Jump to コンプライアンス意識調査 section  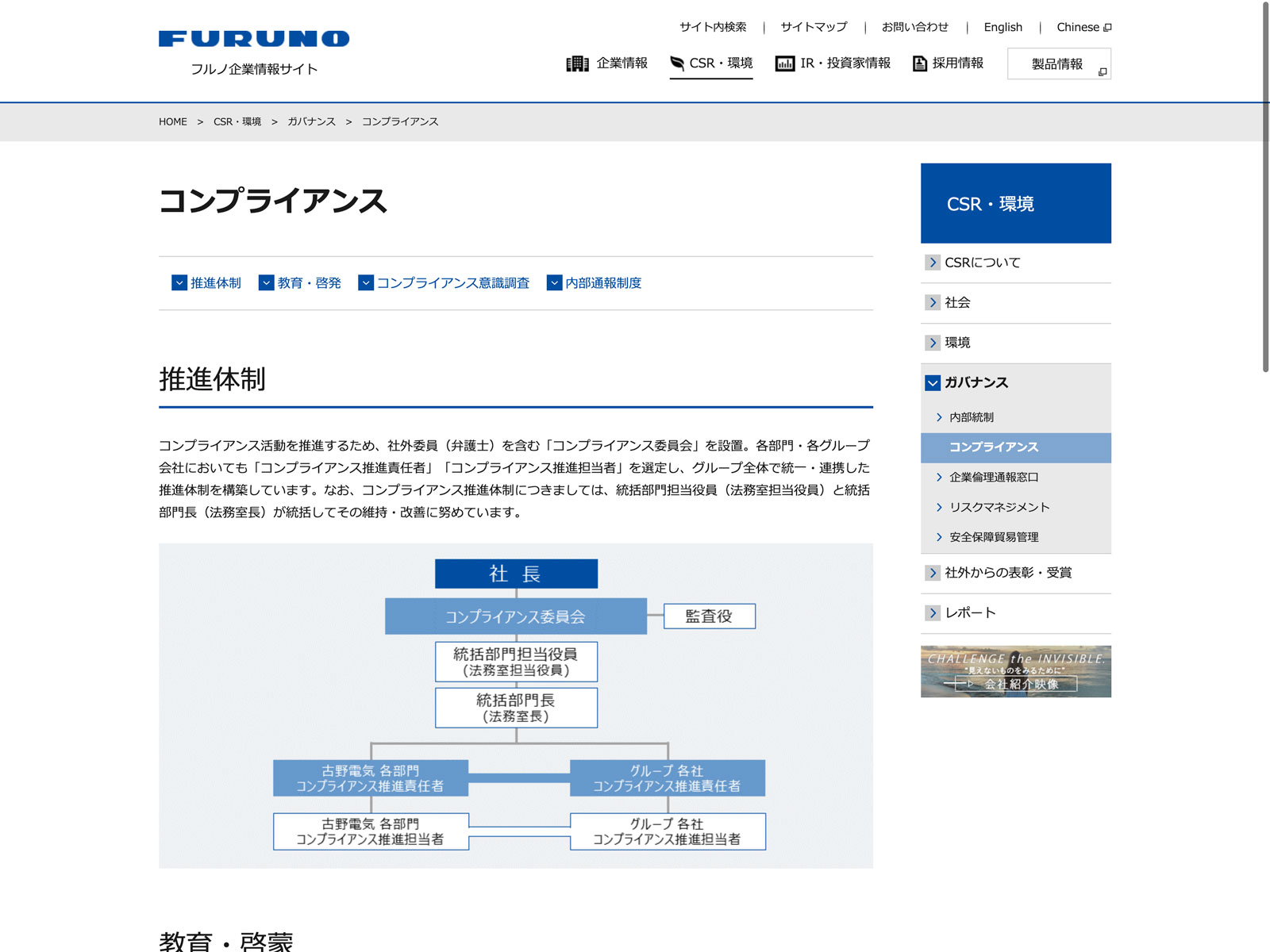[x=452, y=283]
